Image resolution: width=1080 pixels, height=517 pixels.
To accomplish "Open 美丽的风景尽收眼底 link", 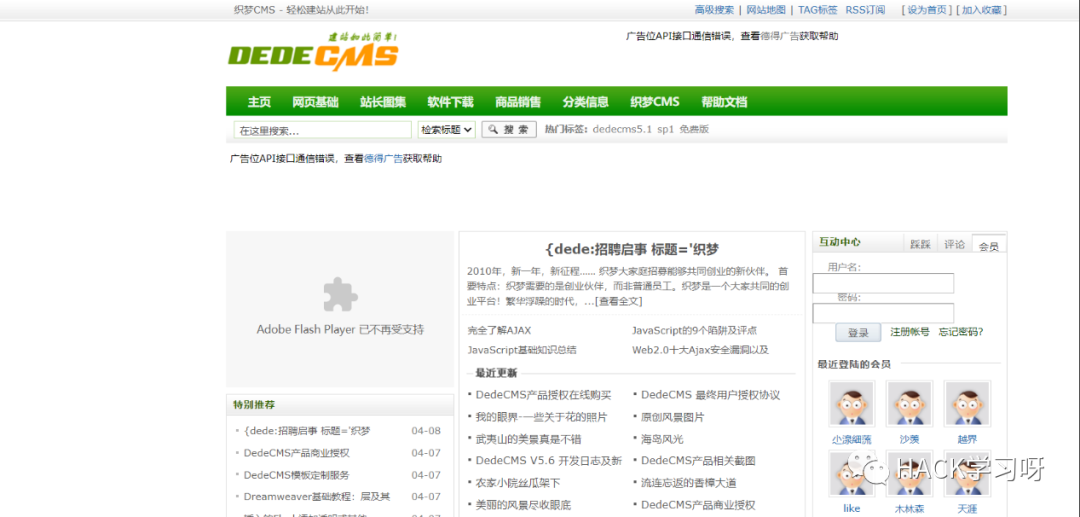I will click(523, 505).
